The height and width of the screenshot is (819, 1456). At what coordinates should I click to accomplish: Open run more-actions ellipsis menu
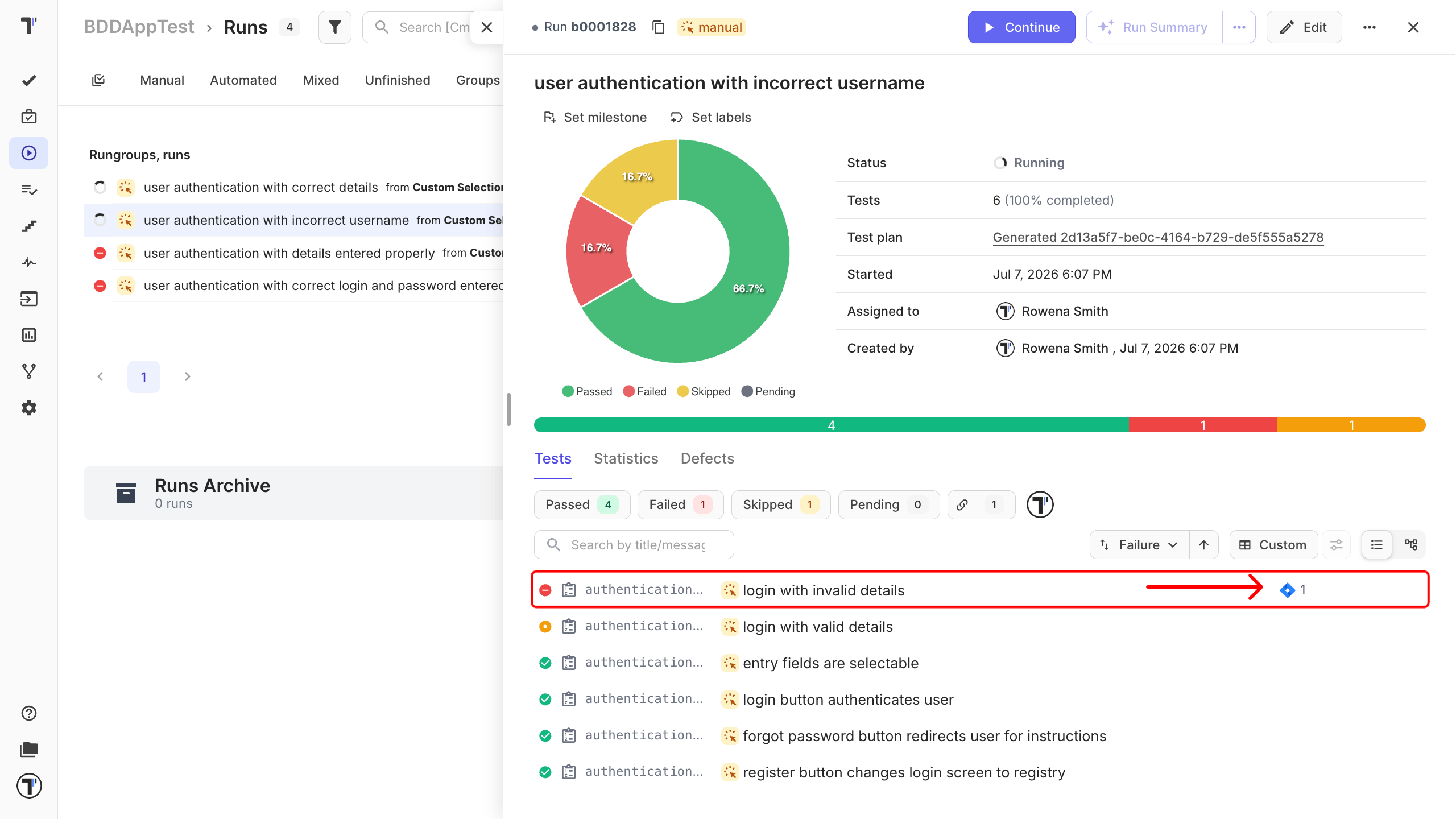tap(1370, 27)
